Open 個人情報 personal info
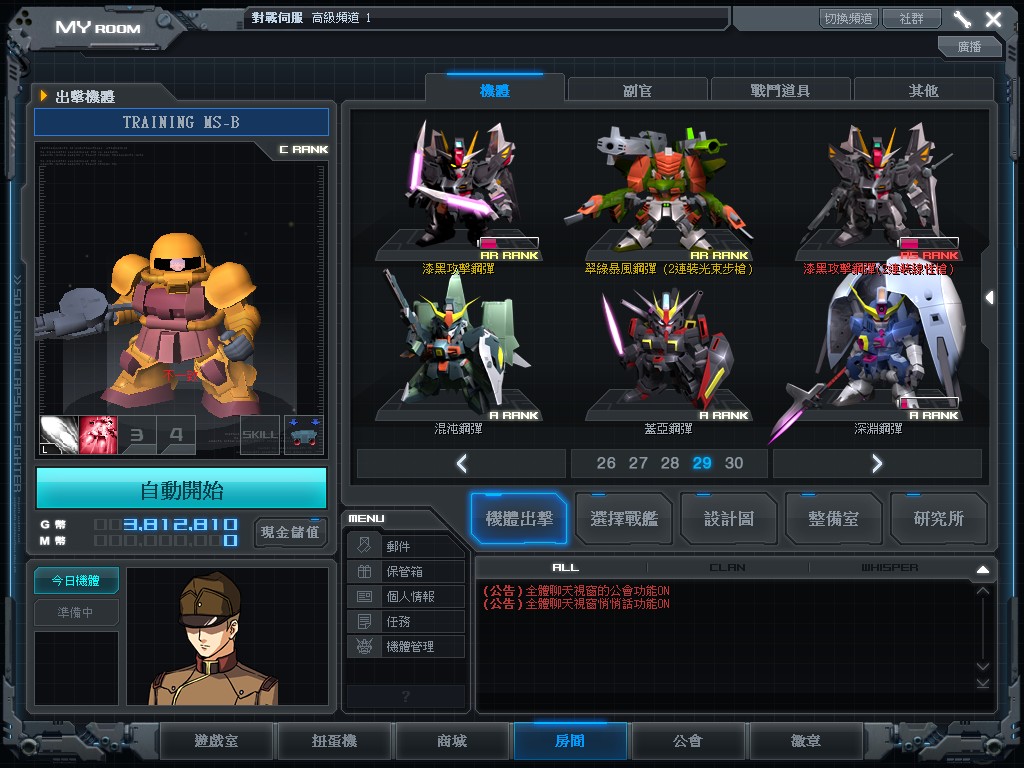The image size is (1024, 768). (x=406, y=596)
